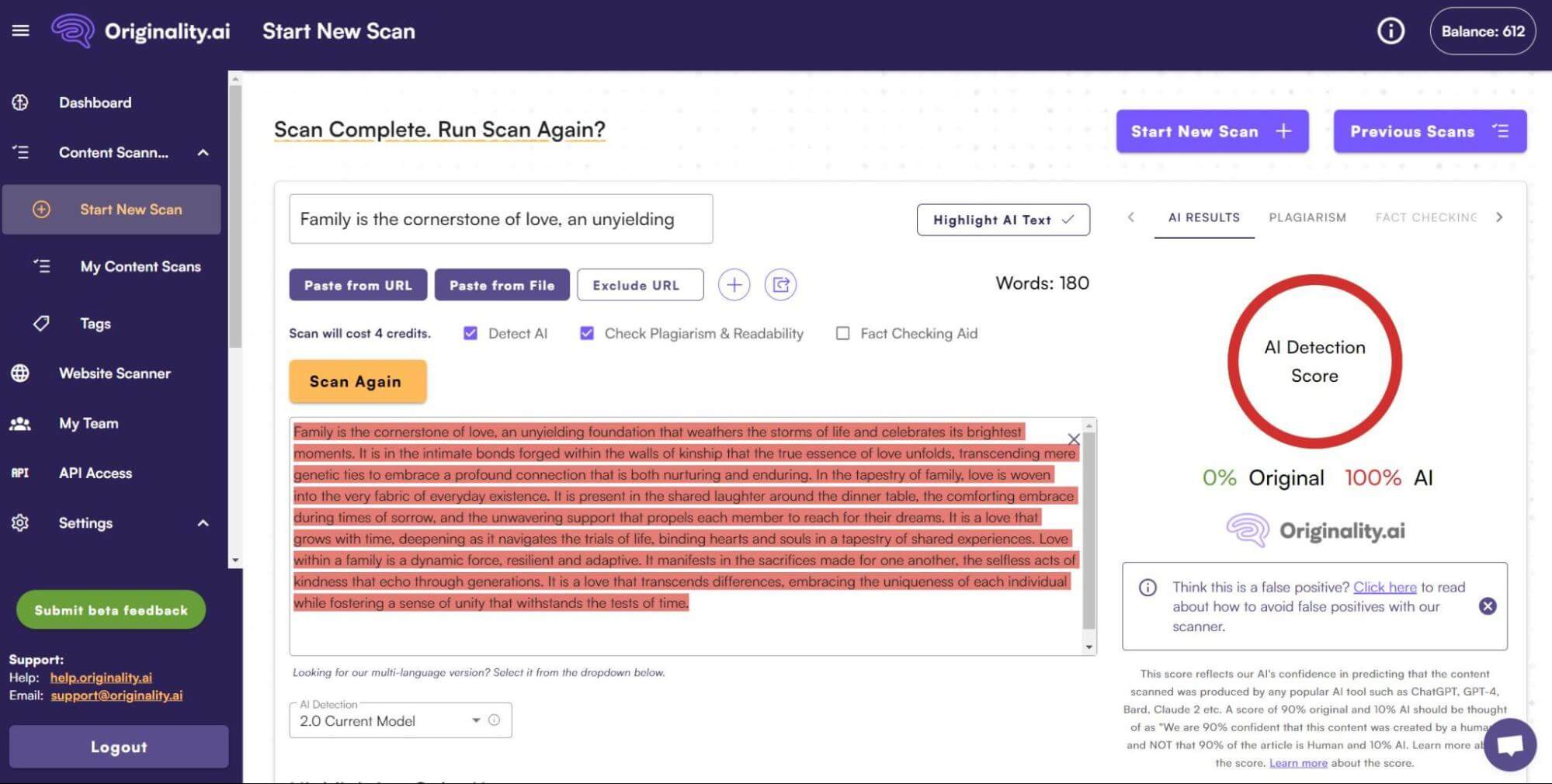Click the '100% AI' score text
Viewport: 1552px width, 784px height.
(1389, 477)
